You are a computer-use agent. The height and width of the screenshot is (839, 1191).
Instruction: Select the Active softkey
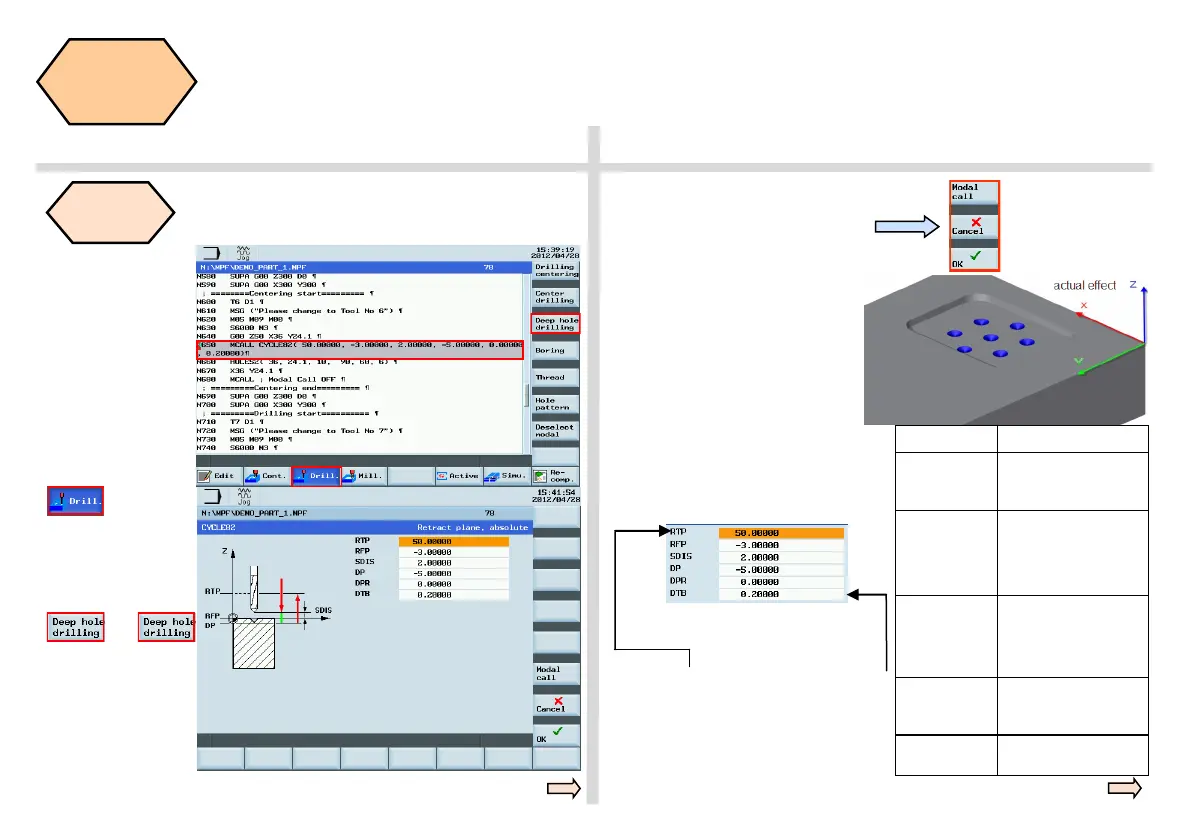click(x=458, y=476)
